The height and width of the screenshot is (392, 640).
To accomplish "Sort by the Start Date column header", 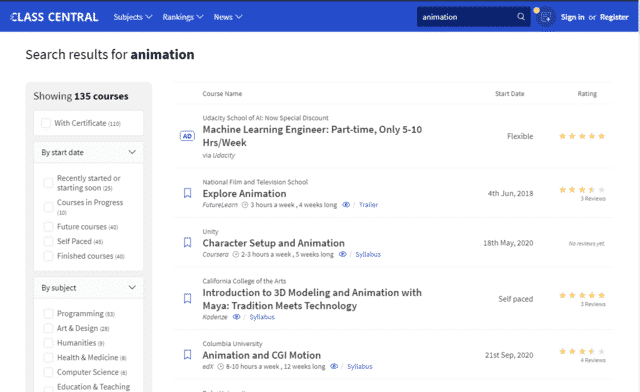I will point(509,94).
